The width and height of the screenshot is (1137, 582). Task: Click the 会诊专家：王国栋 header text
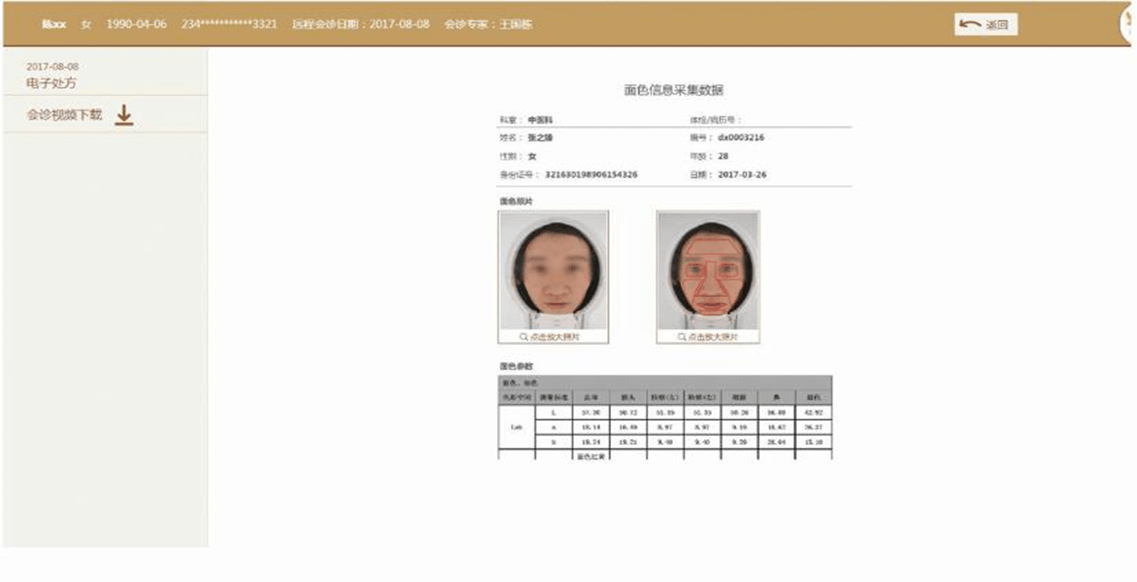coord(489,24)
